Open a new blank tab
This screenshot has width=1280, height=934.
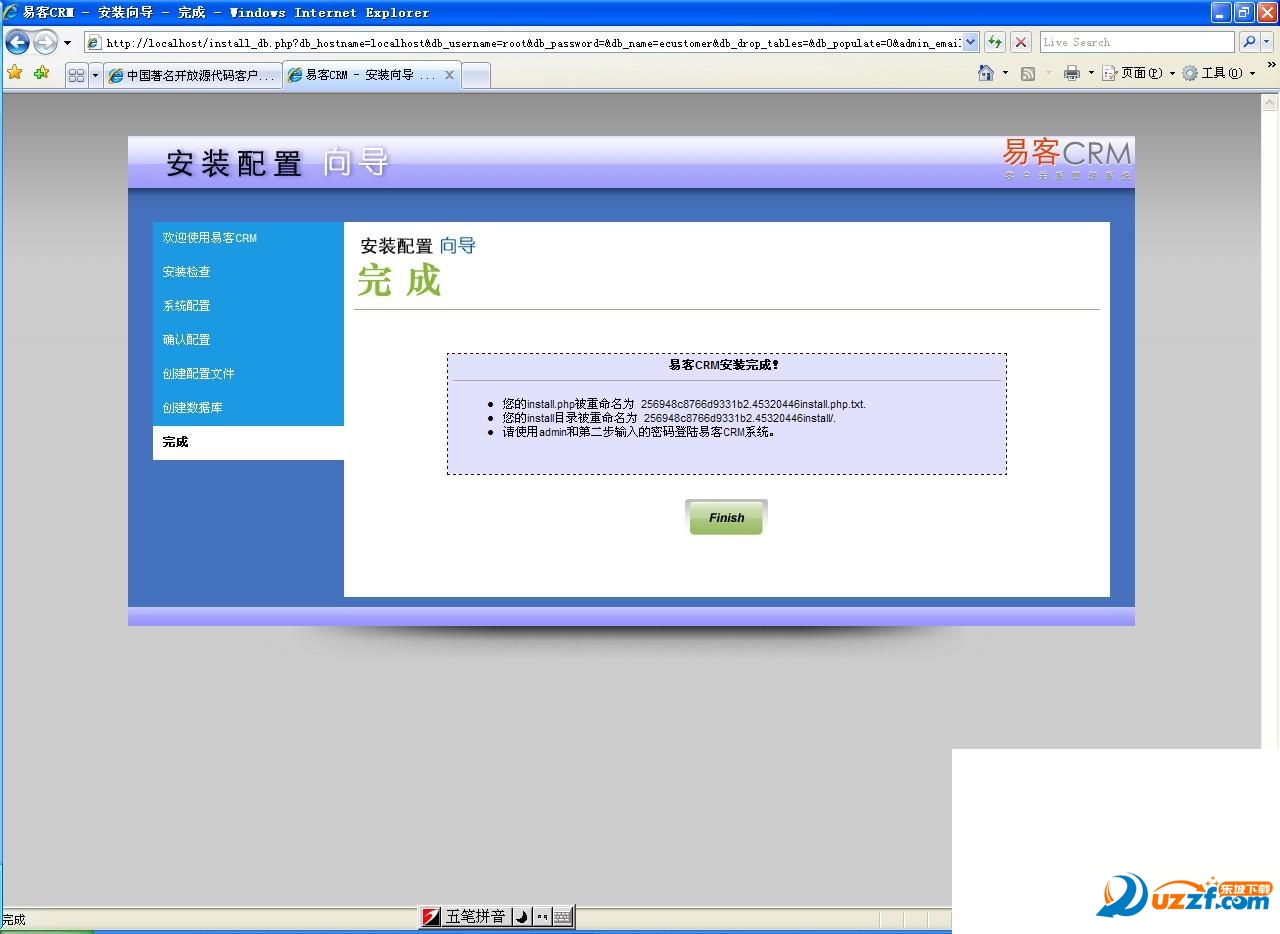click(x=476, y=76)
